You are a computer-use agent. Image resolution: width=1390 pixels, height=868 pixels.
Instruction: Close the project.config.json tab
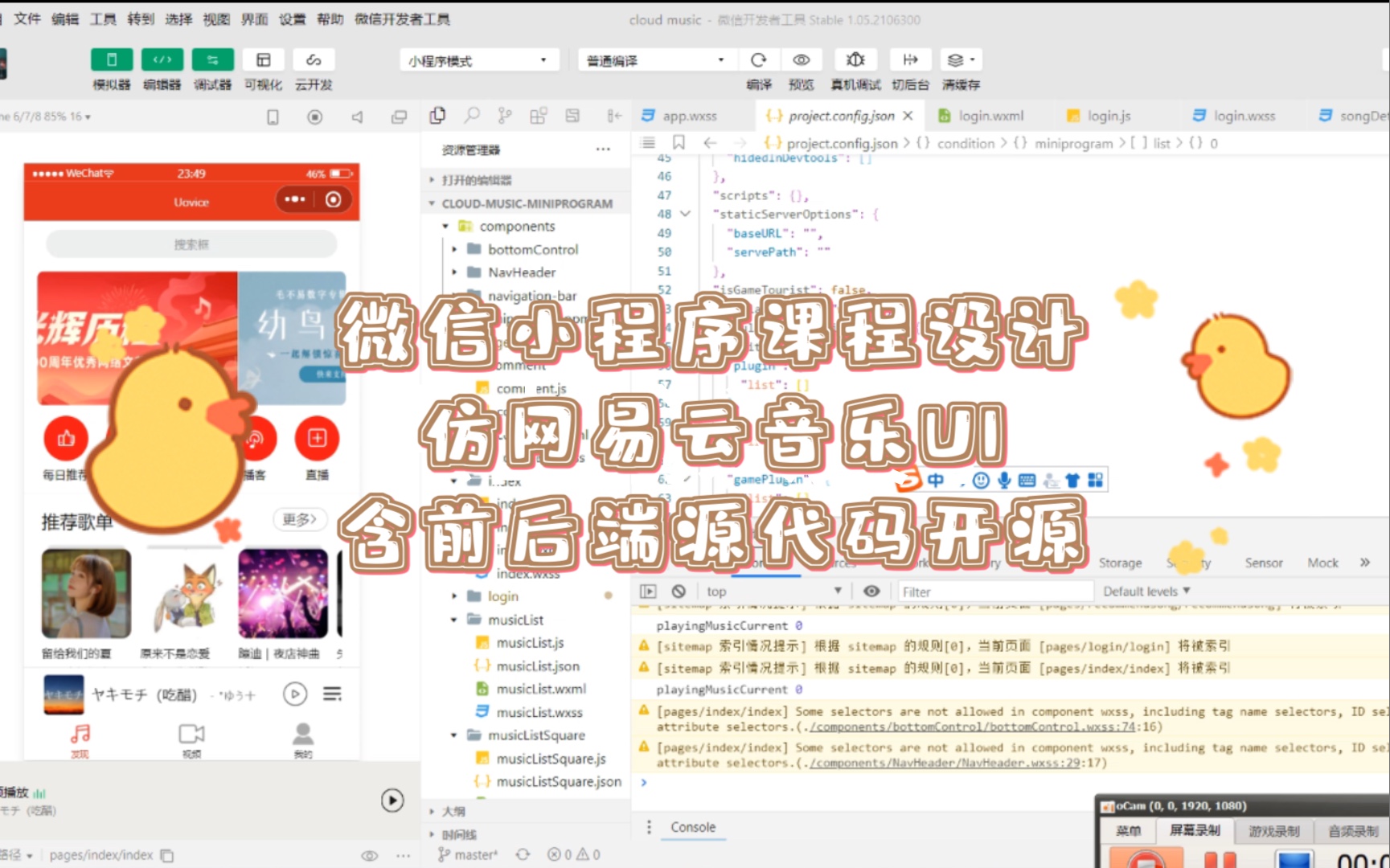[x=908, y=116]
